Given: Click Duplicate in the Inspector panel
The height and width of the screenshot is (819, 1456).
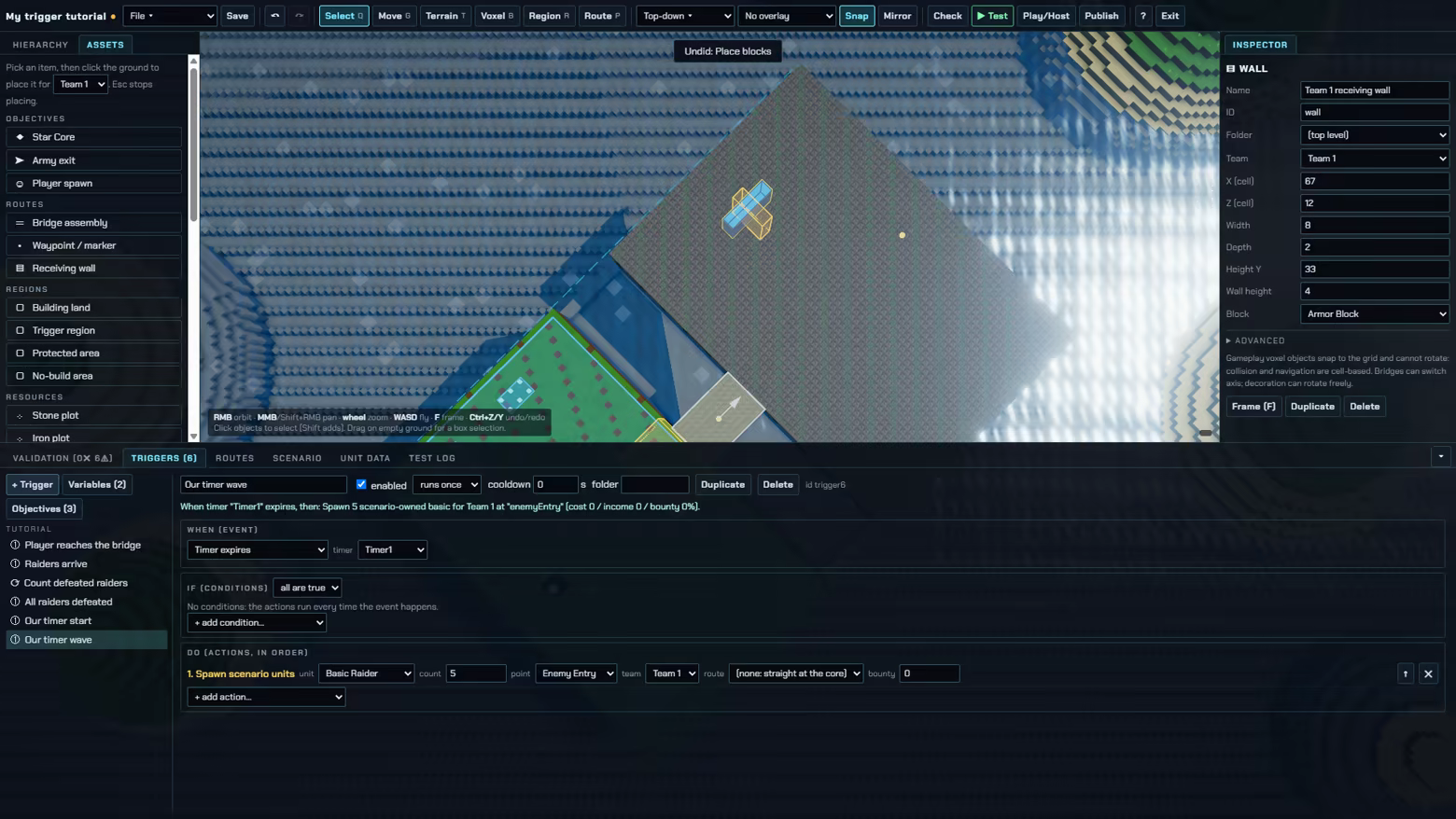Looking at the screenshot, I should [x=1312, y=407].
